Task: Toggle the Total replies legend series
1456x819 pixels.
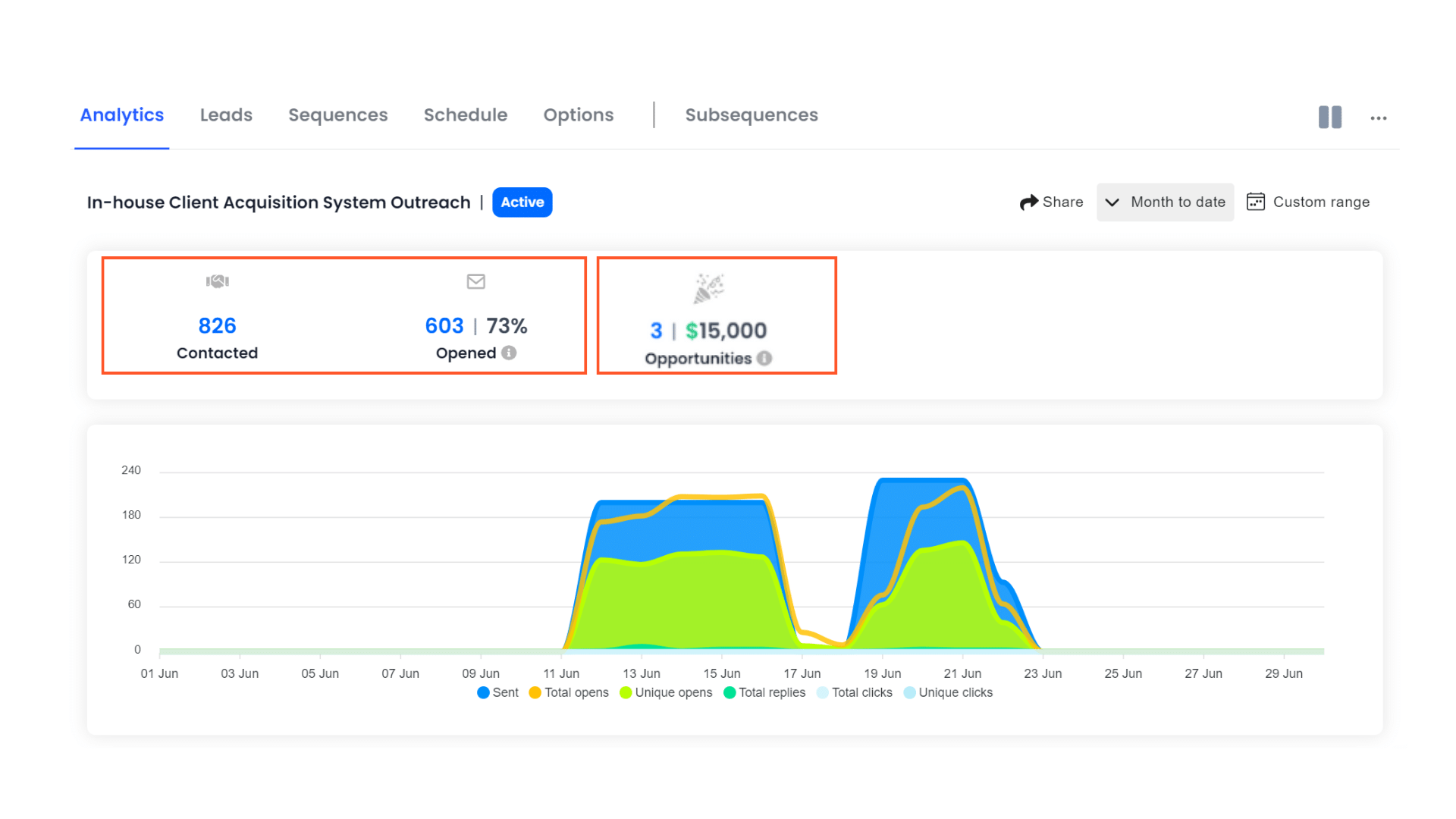Action: pos(764,692)
